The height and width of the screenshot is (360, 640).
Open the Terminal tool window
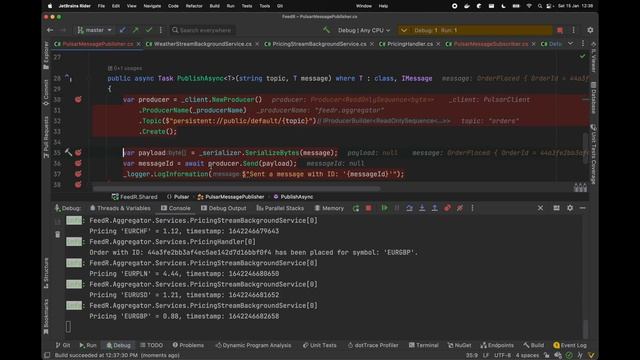pos(423,345)
